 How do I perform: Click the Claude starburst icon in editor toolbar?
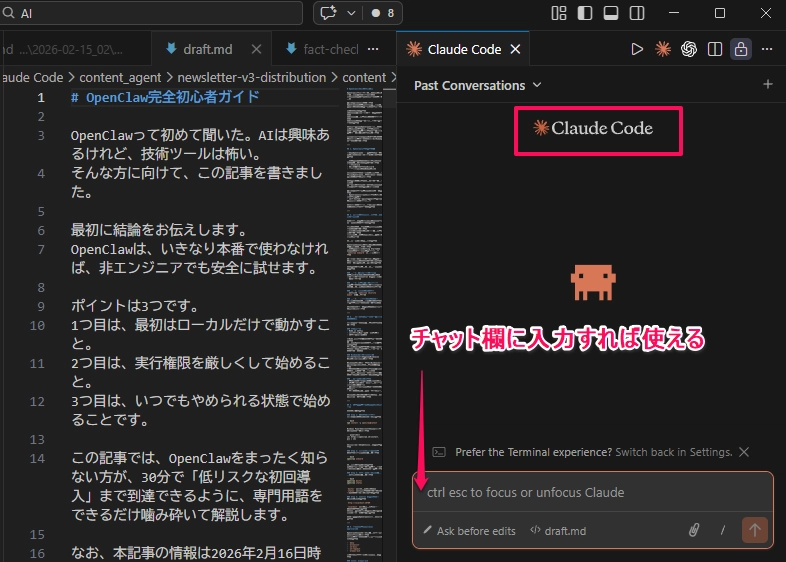coord(663,49)
